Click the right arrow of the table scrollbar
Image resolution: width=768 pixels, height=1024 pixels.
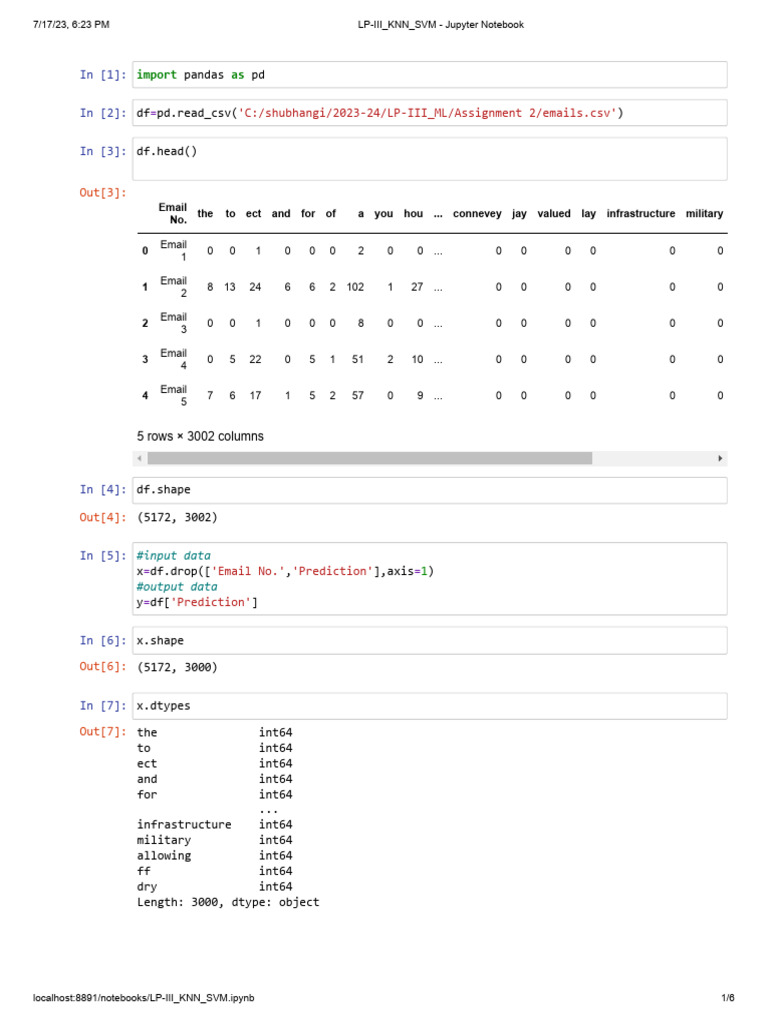click(720, 458)
